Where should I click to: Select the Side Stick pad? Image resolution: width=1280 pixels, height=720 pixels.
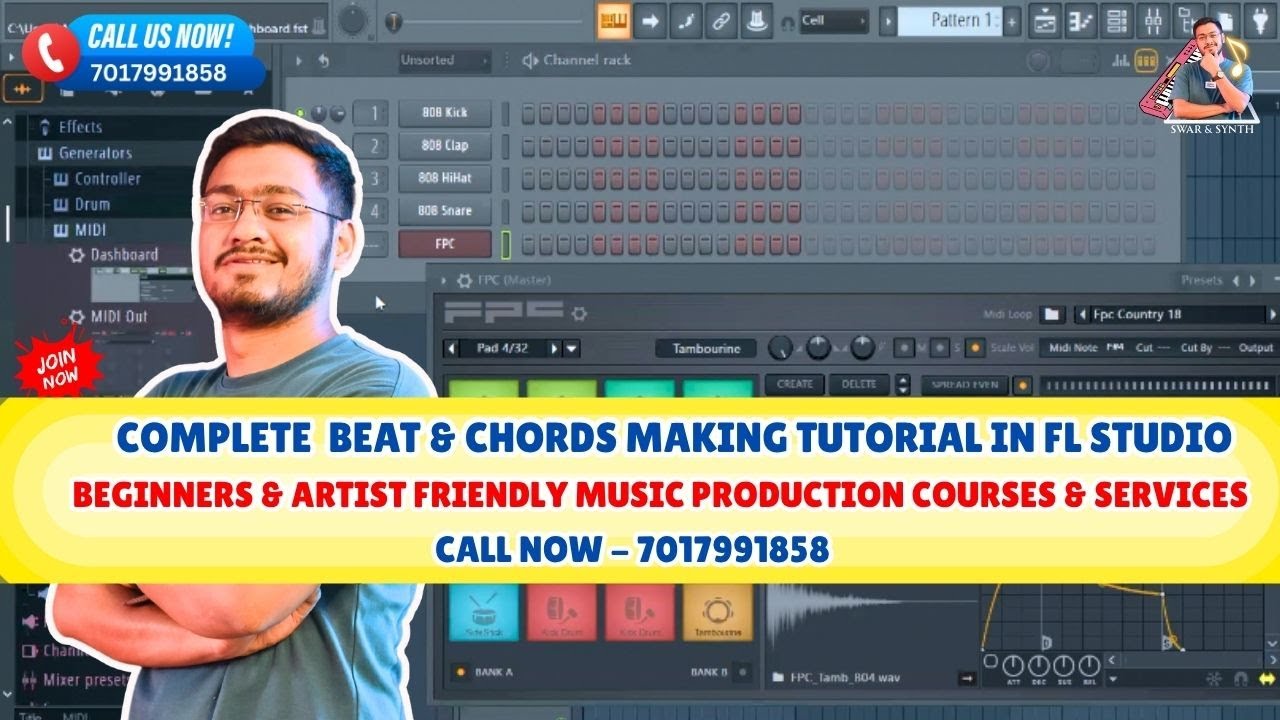click(x=484, y=612)
